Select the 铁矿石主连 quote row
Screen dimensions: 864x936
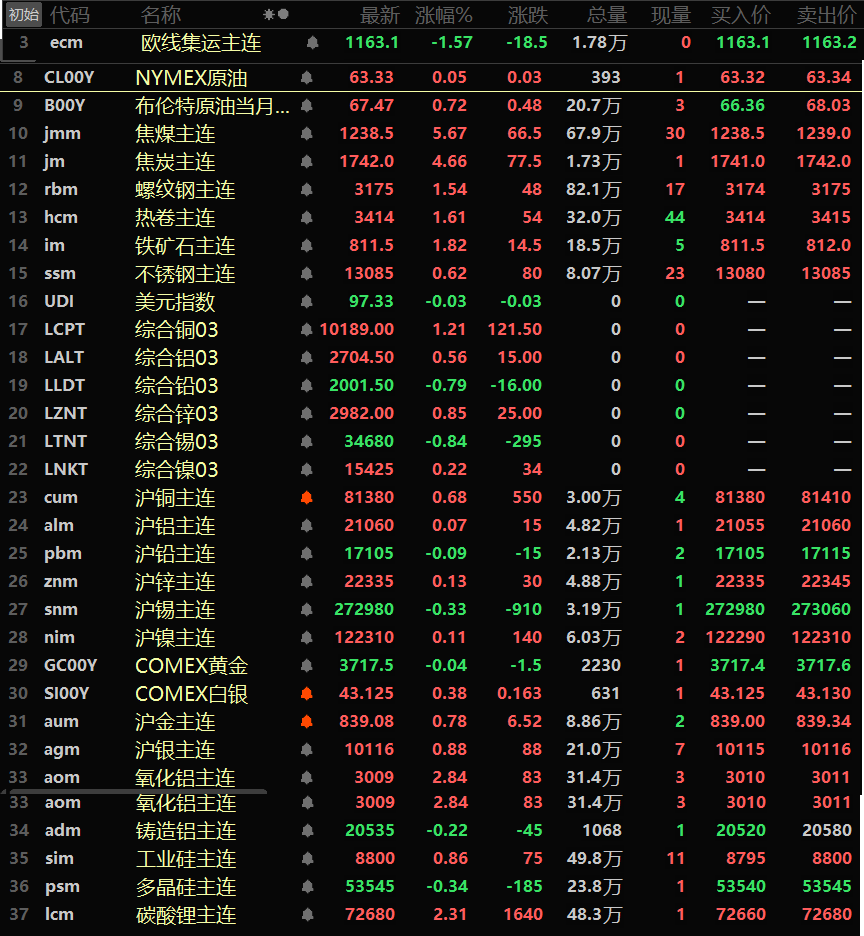[185, 246]
